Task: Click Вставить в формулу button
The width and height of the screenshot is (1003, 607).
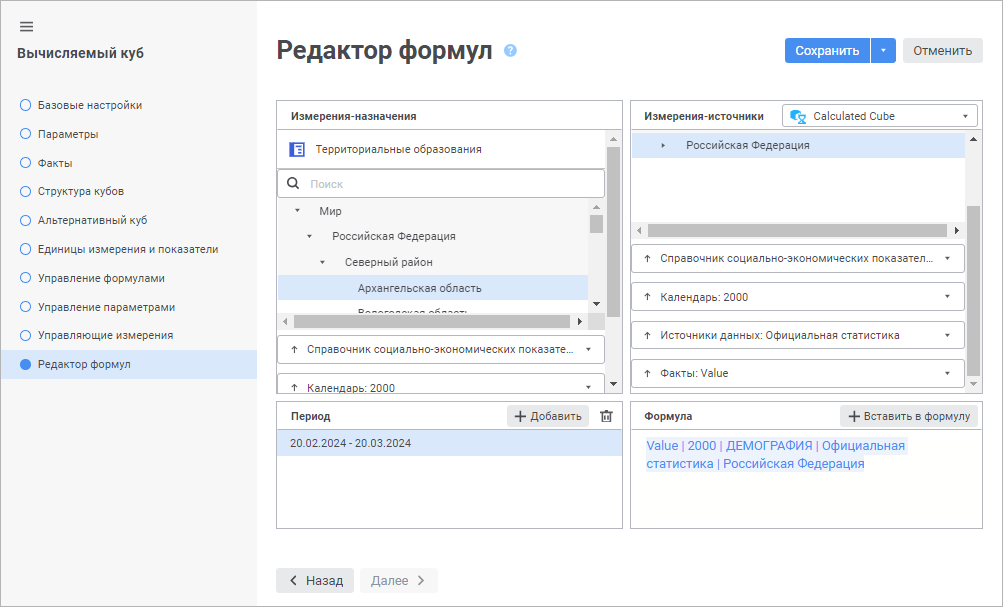Action: (x=909, y=416)
